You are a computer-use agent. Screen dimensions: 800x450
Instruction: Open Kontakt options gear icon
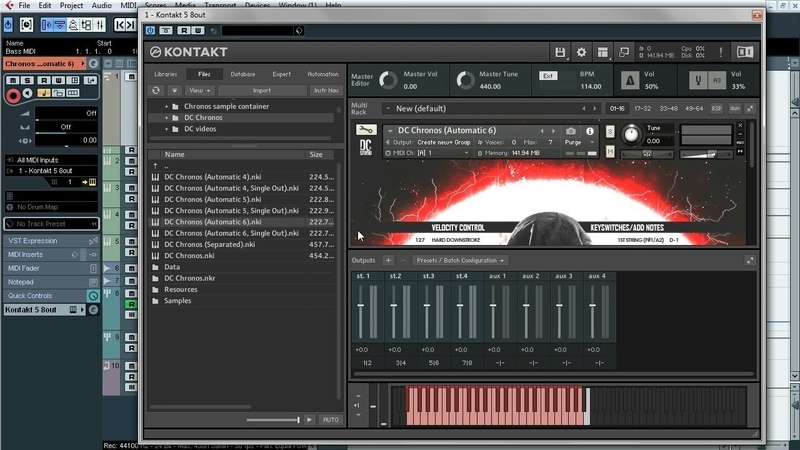point(581,52)
